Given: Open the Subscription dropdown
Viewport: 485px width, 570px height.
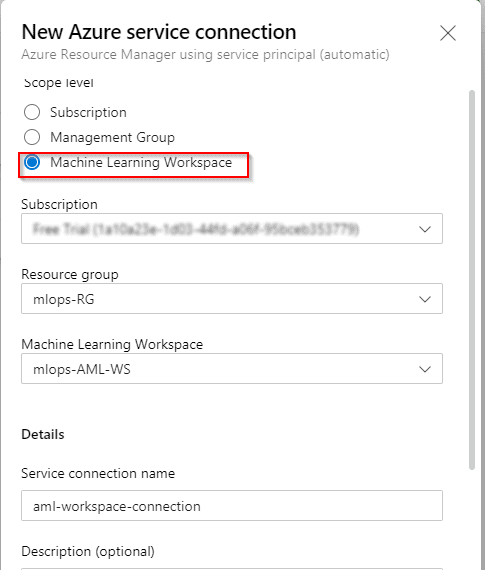Looking at the screenshot, I should click(x=232, y=229).
